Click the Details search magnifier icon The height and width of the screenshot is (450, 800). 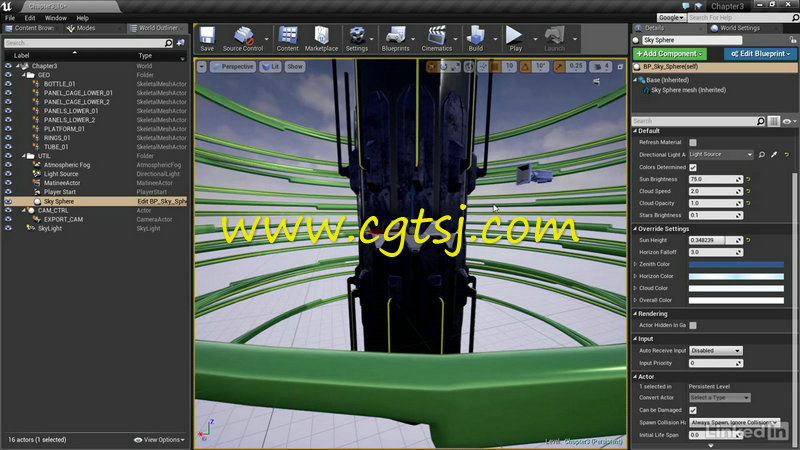760,121
